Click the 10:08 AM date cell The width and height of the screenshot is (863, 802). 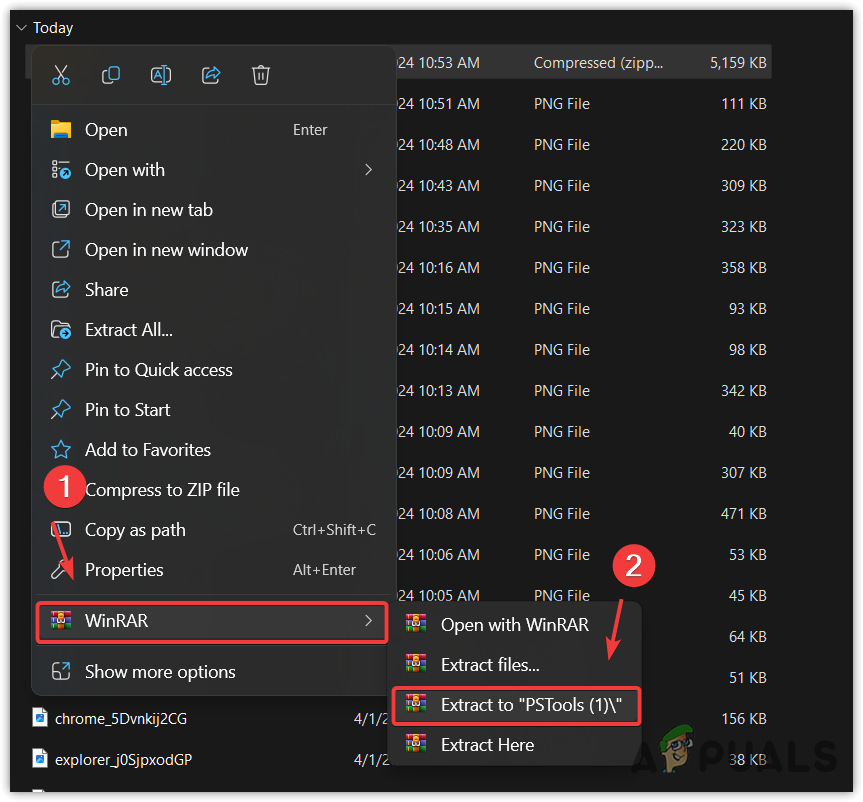(x=439, y=514)
